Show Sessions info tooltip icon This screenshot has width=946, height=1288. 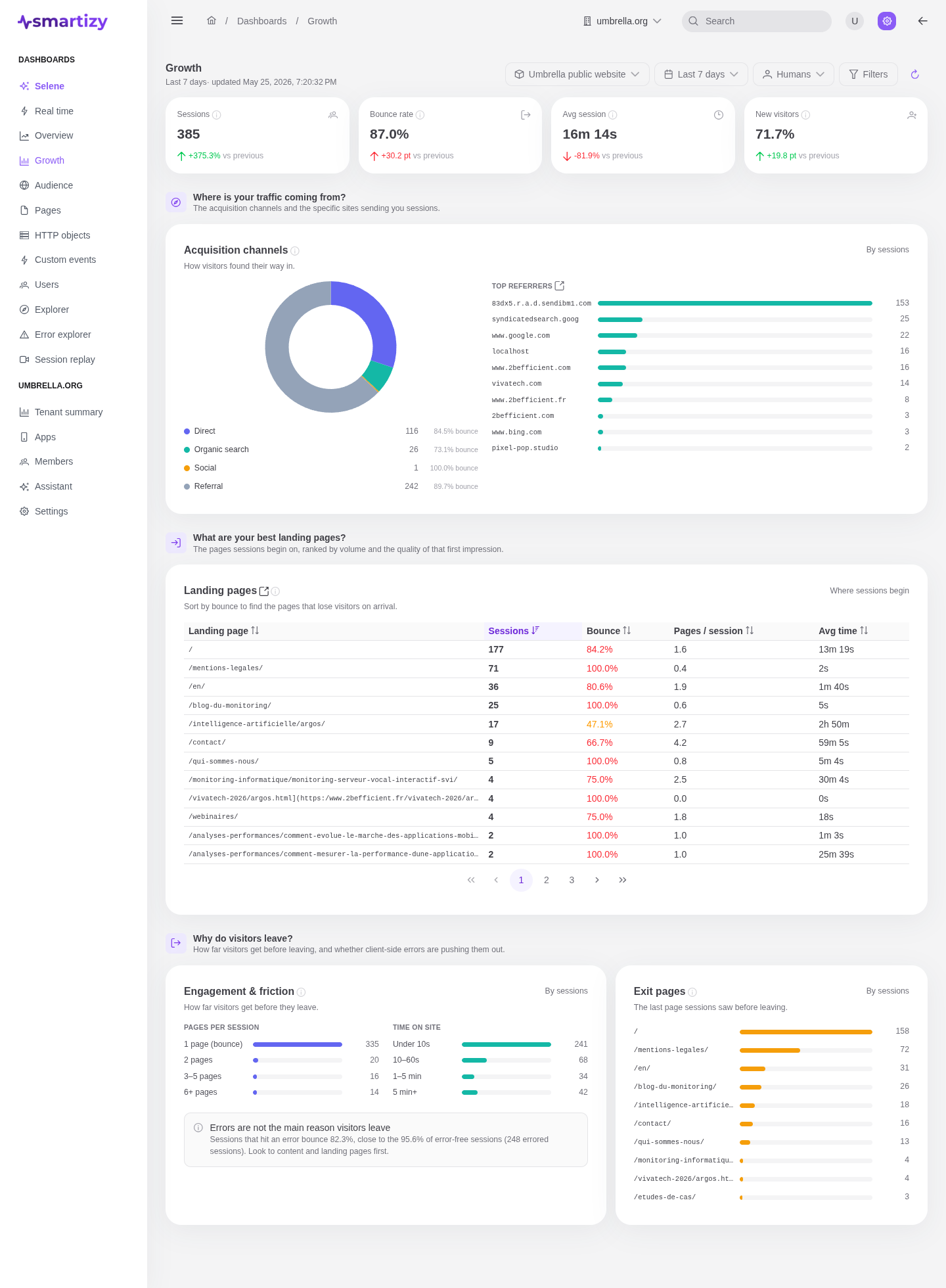tap(217, 115)
